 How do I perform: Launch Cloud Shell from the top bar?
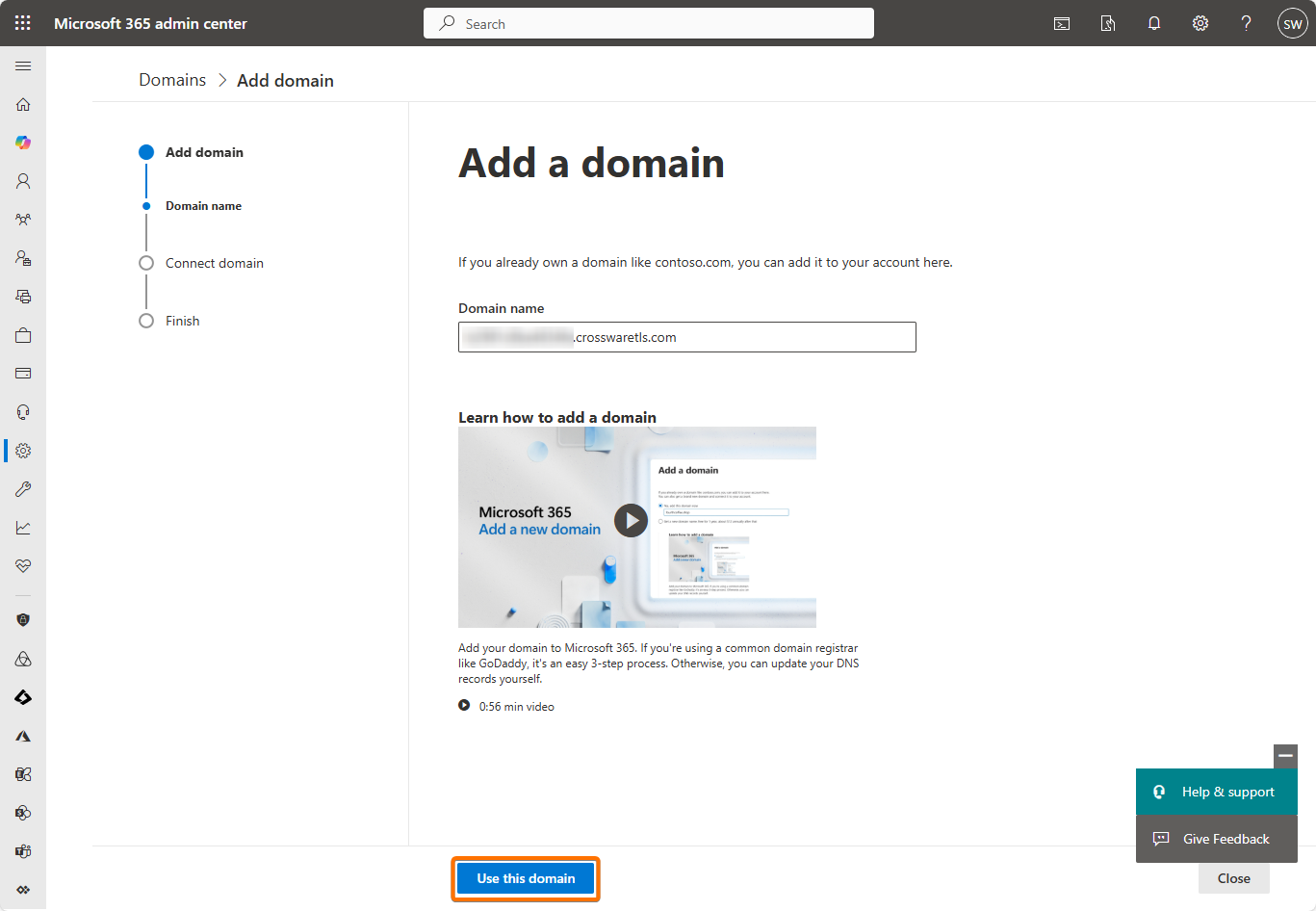pyautogui.click(x=1062, y=24)
